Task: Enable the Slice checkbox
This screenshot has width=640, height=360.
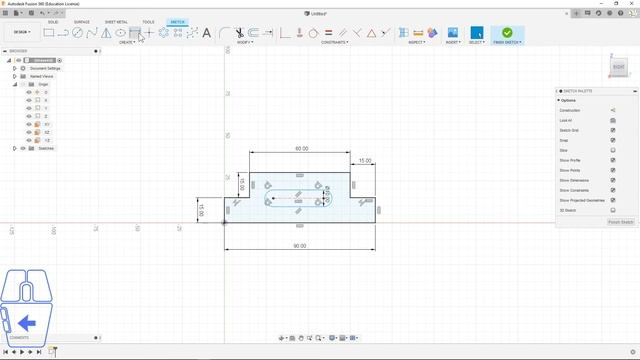Action: [613, 150]
